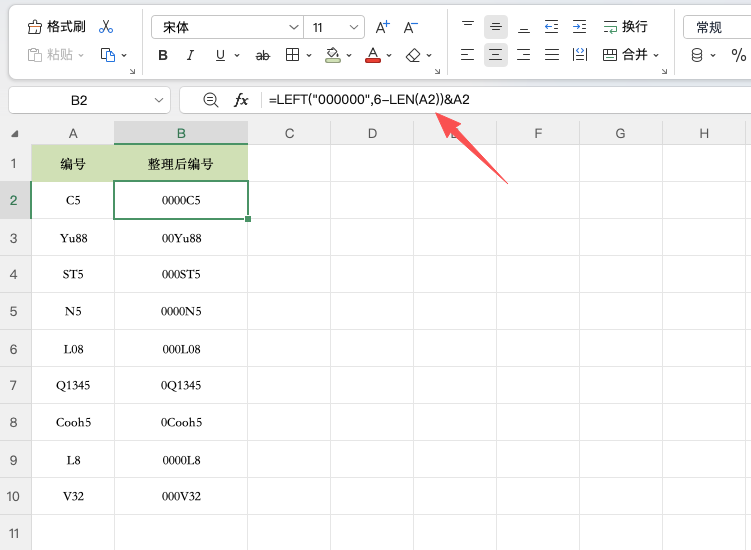The height and width of the screenshot is (550, 751).
Task: Select cell containing 000V32
Action: pyautogui.click(x=181, y=496)
